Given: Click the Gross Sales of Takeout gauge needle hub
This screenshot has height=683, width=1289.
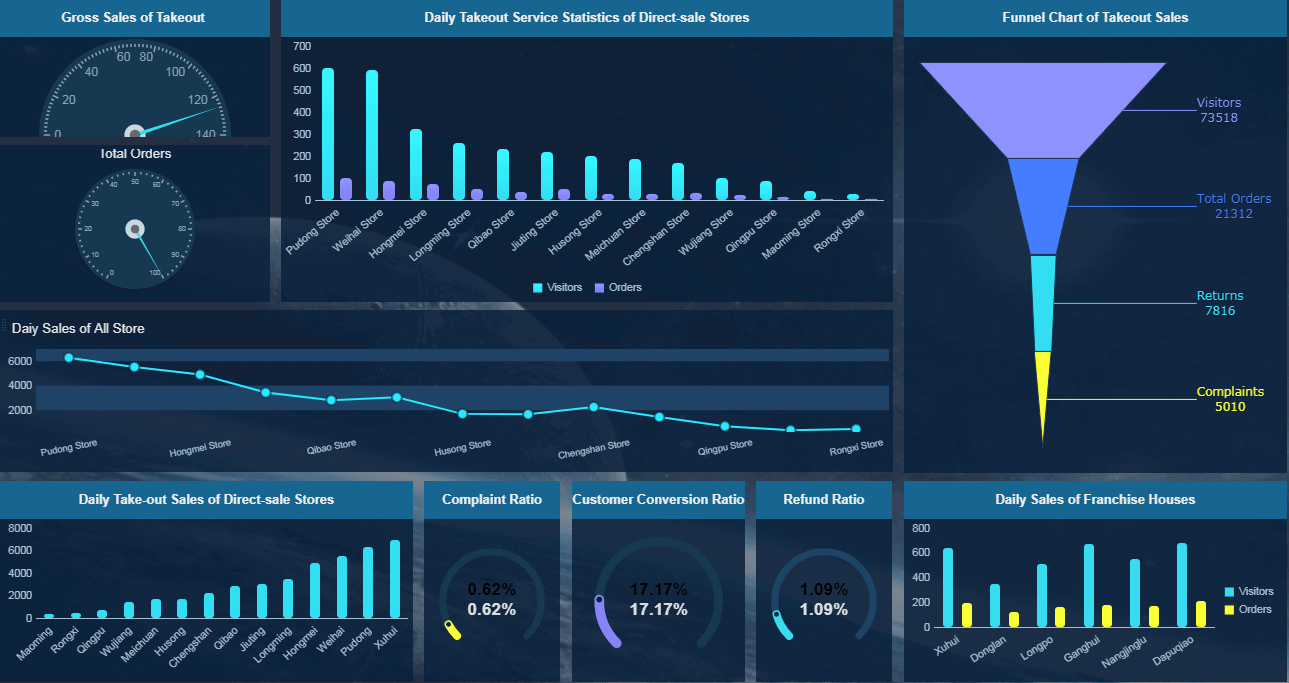Looking at the screenshot, I should pos(135,131).
